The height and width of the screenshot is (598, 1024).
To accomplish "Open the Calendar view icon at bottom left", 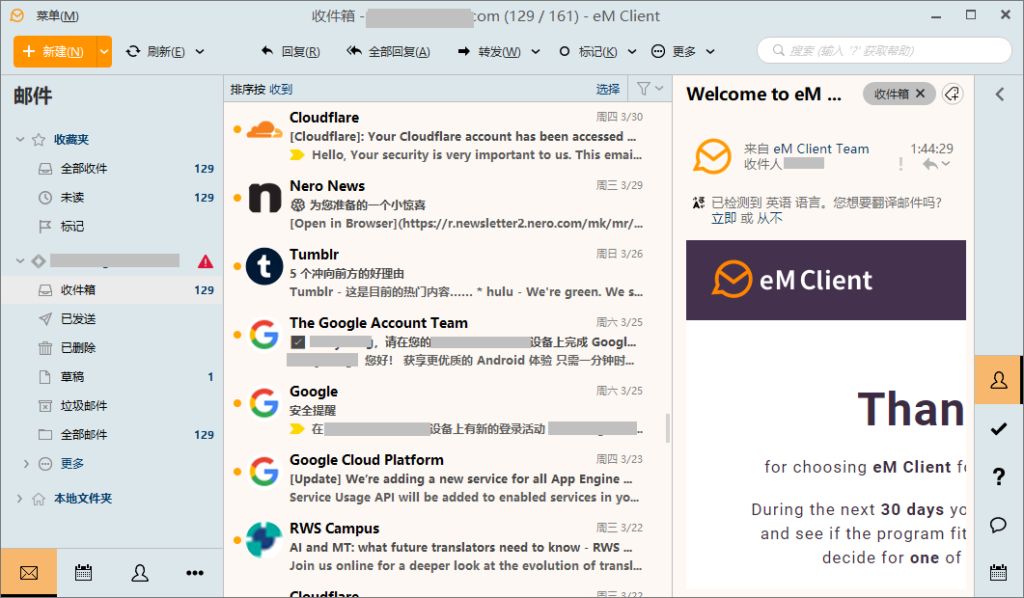I will click(83, 572).
